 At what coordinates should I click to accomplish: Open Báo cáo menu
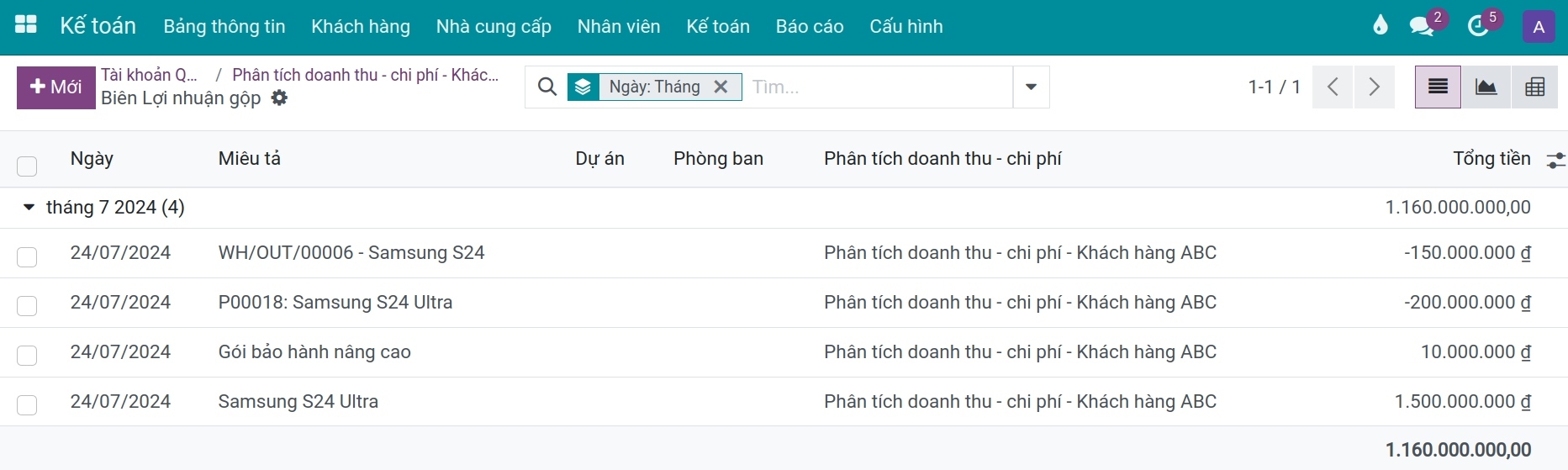tap(810, 27)
